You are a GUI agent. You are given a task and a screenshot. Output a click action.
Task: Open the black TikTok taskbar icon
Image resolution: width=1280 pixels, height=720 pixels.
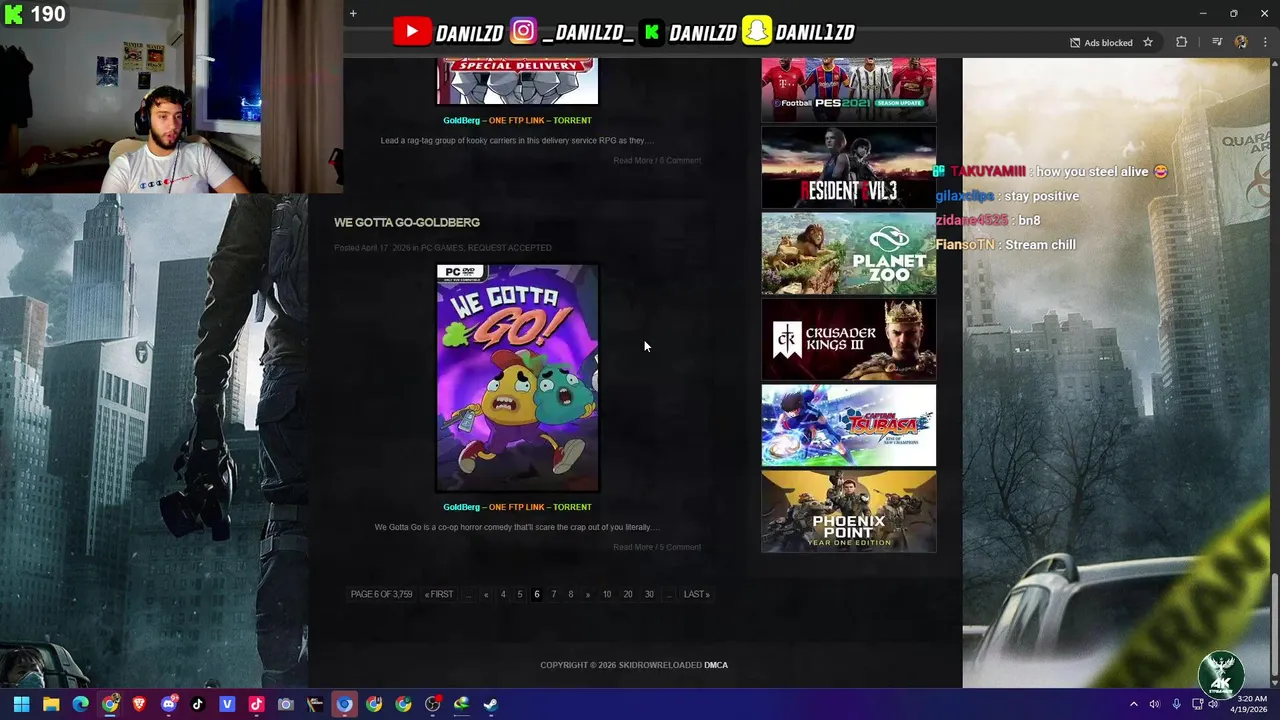(197, 704)
